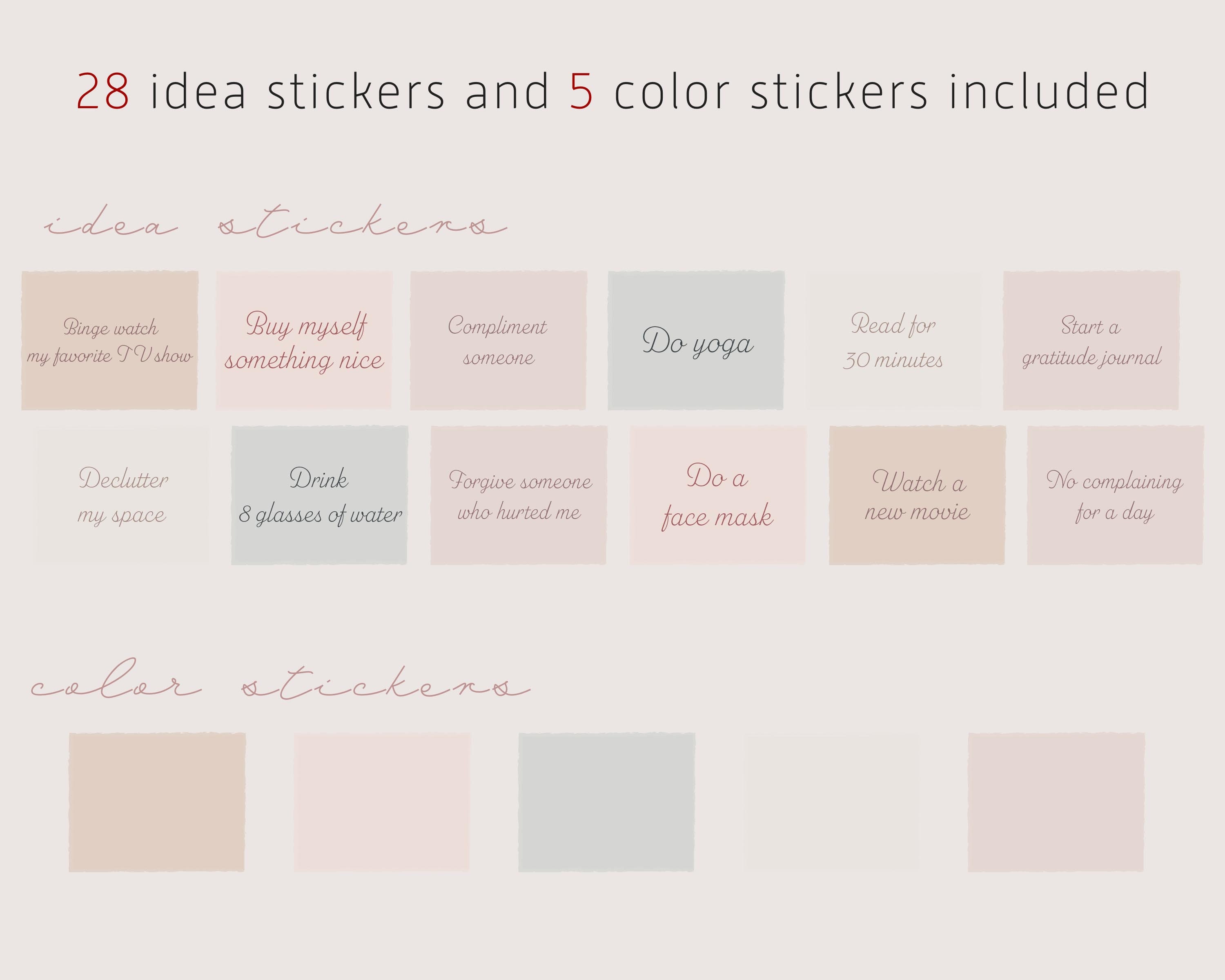Select the 'No complaining for a day' sticker
This screenshot has width=1225, height=980.
pyautogui.click(x=1115, y=495)
